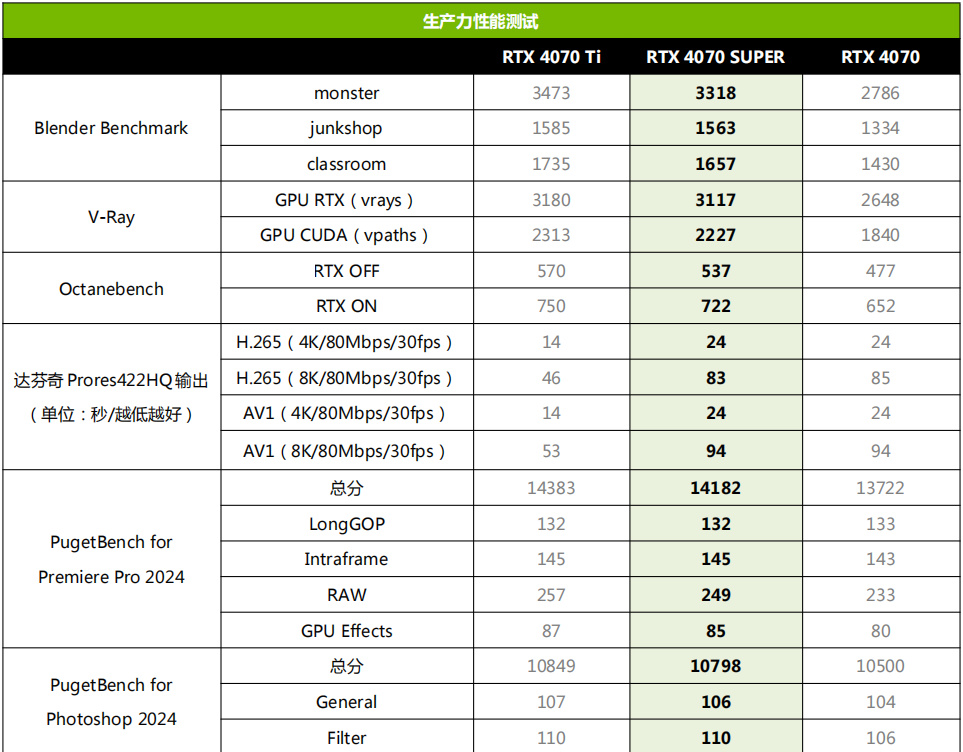Select the LongGOP row label
The width and height of the screenshot is (963, 752).
346,524
